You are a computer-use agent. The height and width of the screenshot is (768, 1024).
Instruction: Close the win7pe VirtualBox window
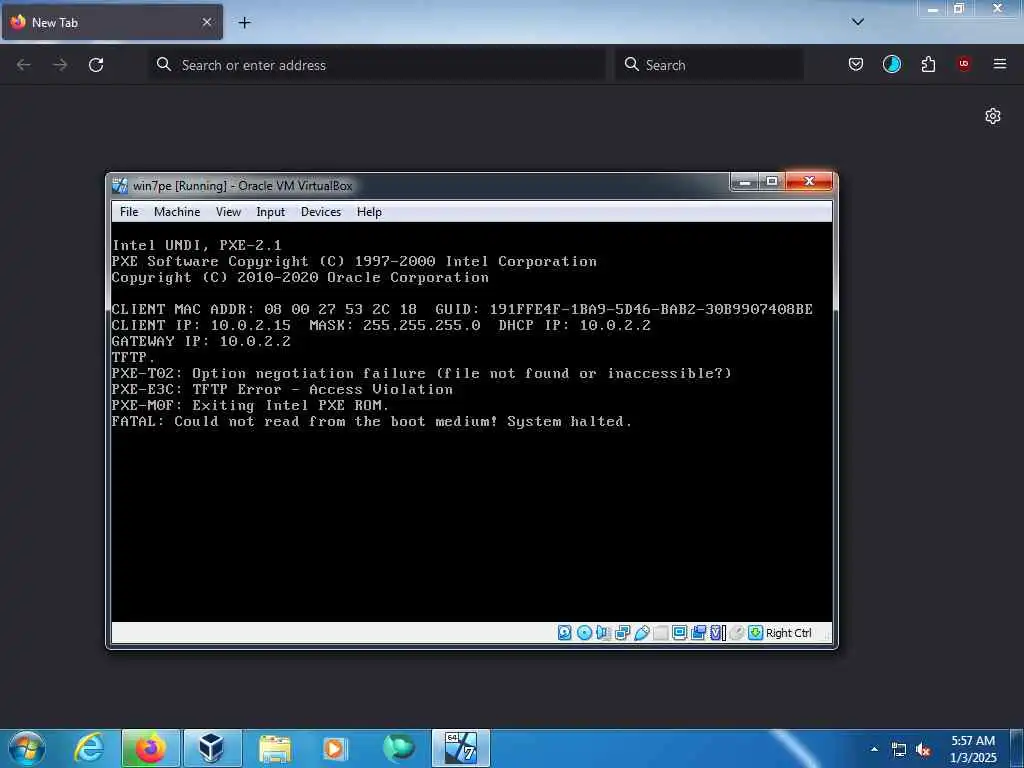[809, 181]
